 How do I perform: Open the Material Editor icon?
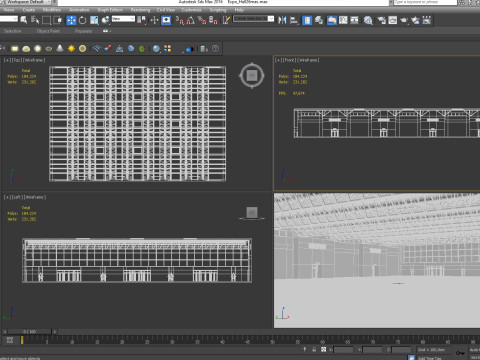click(x=368, y=20)
